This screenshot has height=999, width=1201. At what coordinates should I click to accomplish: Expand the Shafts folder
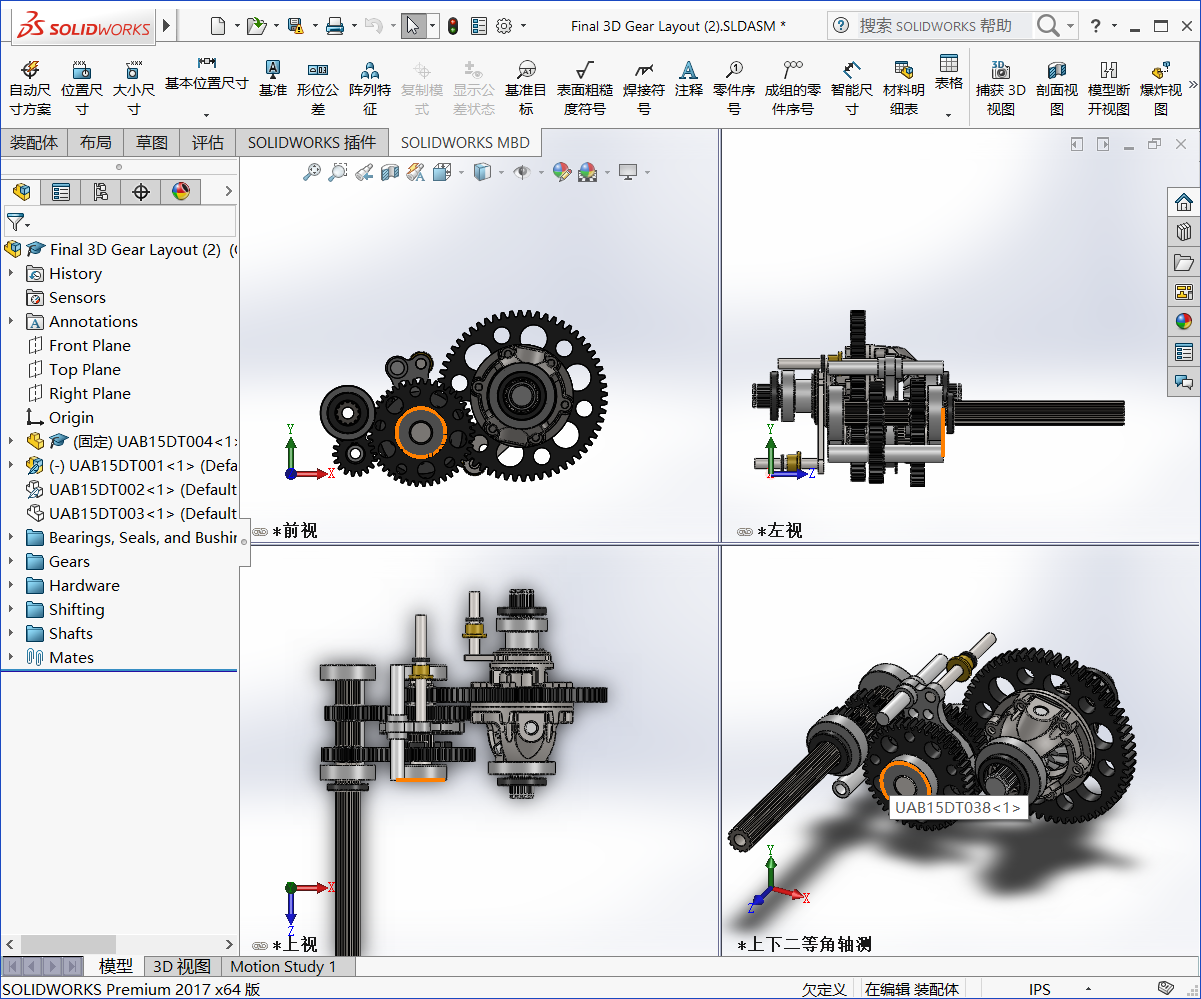tap(11, 633)
